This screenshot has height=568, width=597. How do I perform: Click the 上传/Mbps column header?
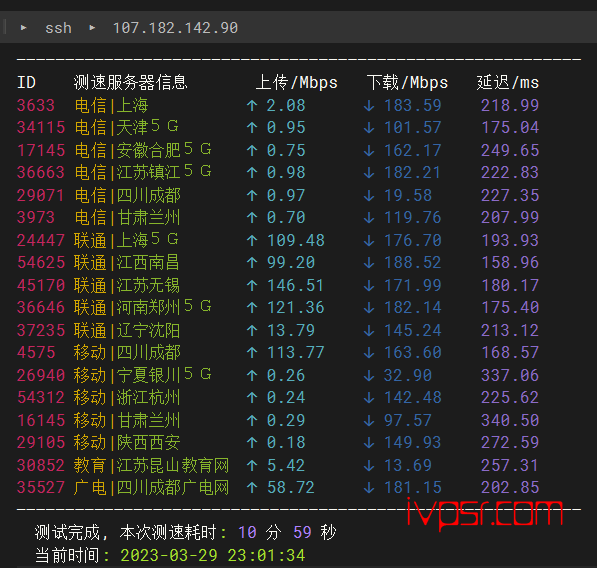pyautogui.click(x=297, y=83)
